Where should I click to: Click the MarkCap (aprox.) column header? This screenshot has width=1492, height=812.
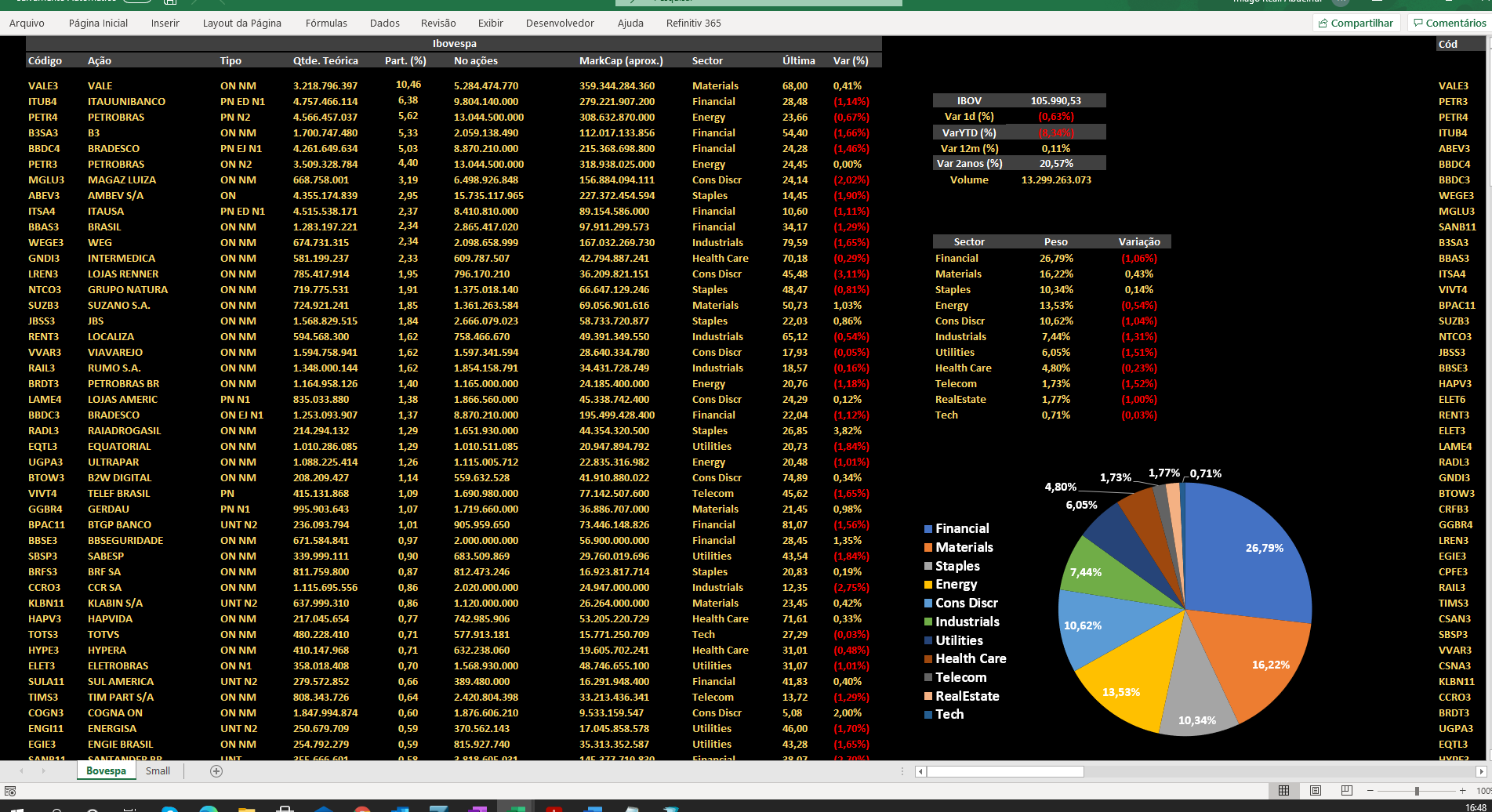tap(621, 60)
